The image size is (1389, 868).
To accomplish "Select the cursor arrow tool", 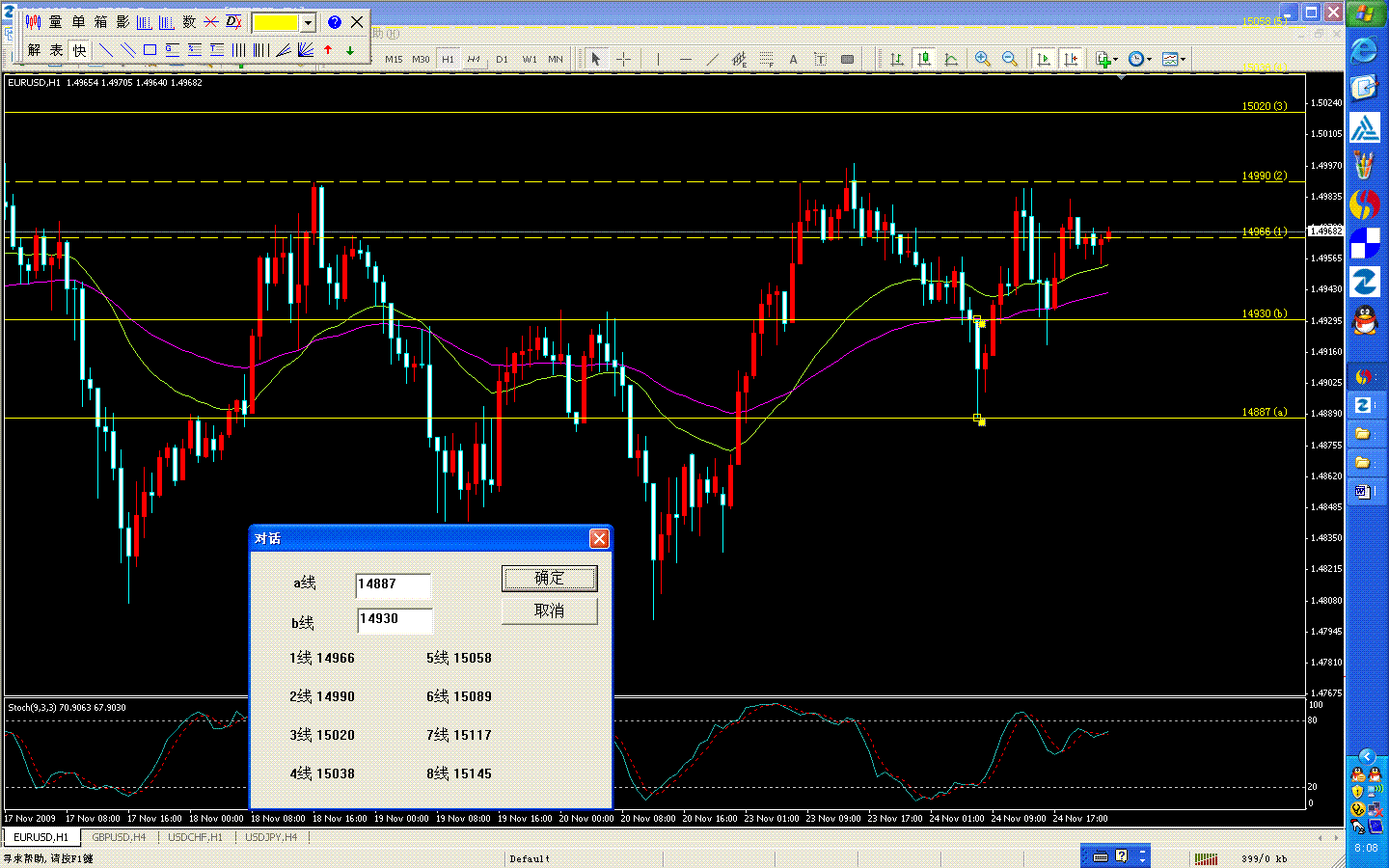I will 596,60.
